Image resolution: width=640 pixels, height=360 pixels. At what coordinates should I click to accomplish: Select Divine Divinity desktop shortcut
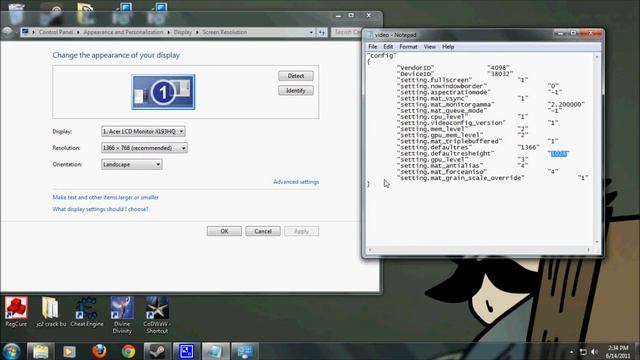point(122,315)
